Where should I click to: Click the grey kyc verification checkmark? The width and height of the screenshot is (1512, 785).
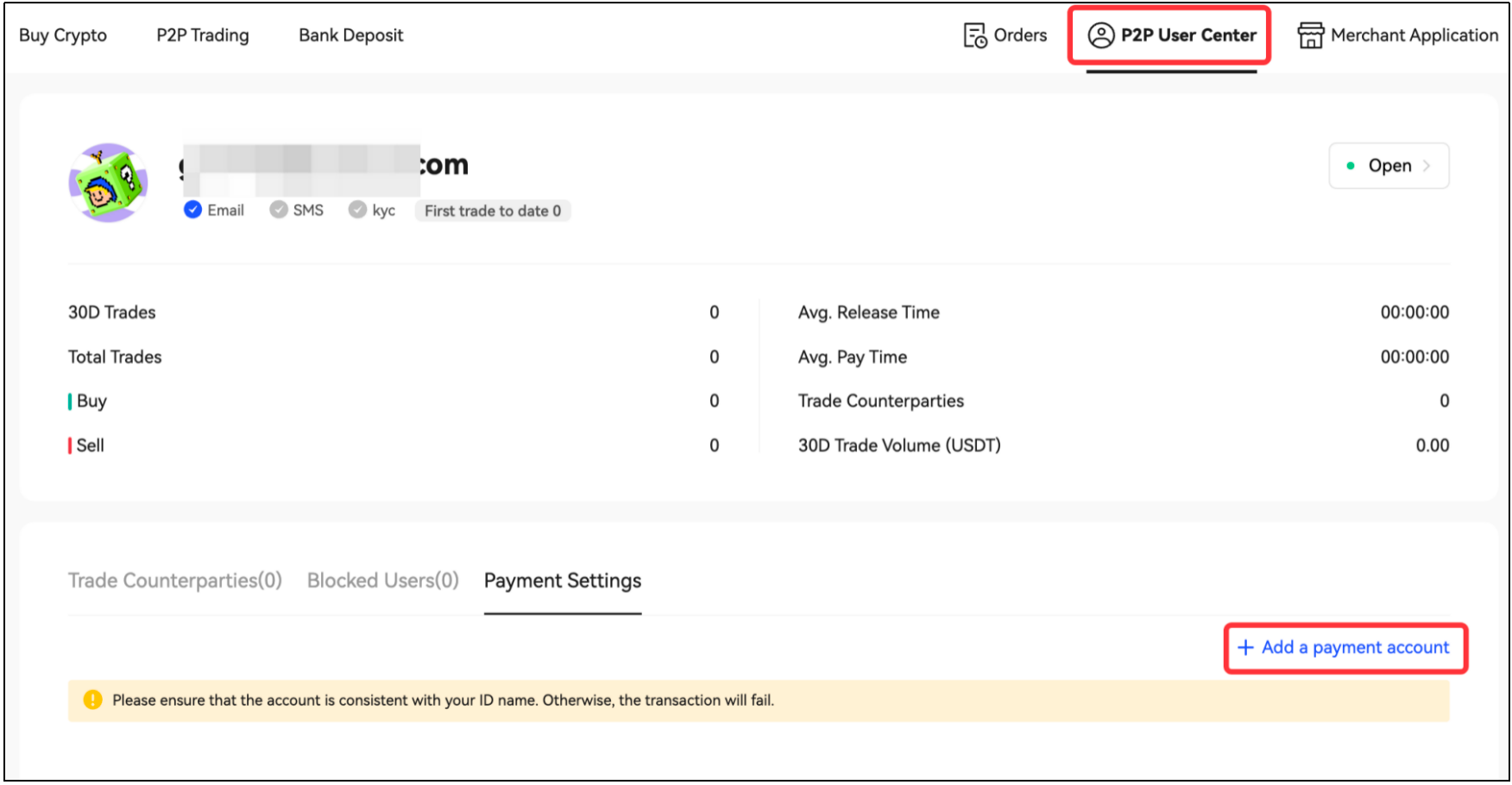357,210
